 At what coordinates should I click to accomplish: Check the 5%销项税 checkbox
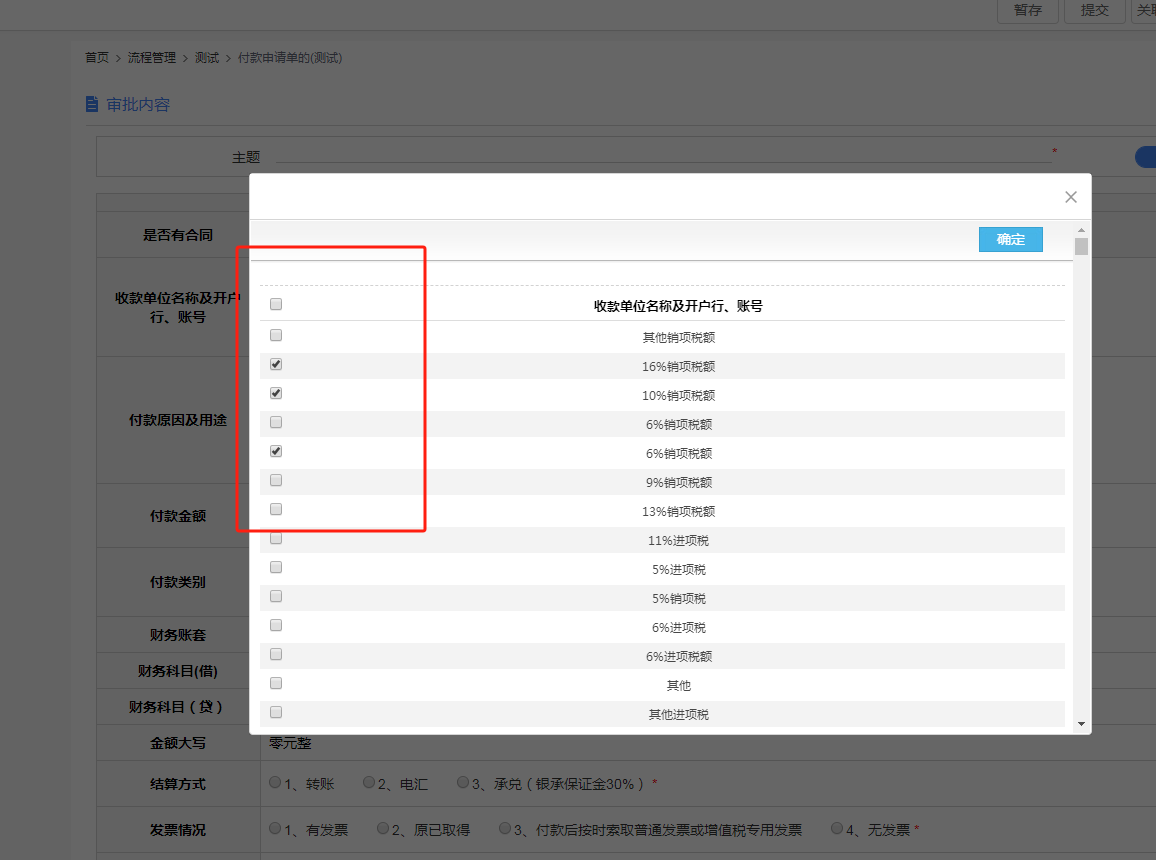[276, 596]
